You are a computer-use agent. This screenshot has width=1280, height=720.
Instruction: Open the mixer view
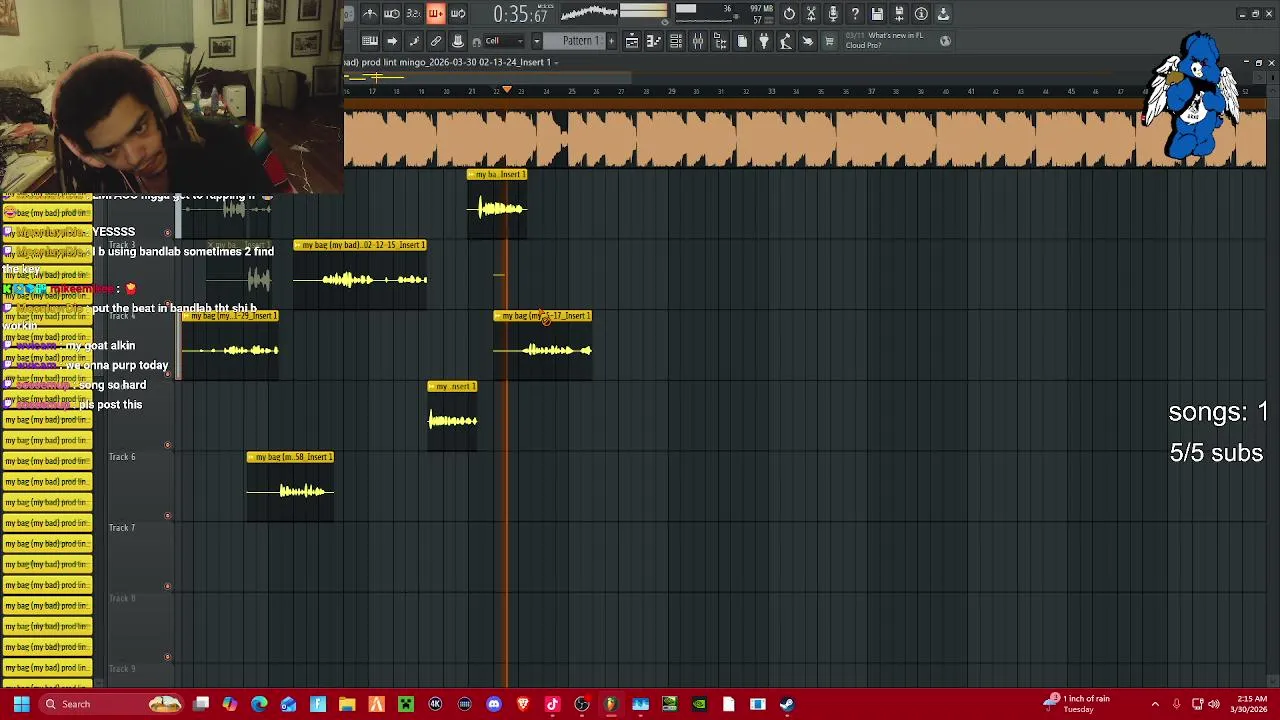[x=698, y=41]
